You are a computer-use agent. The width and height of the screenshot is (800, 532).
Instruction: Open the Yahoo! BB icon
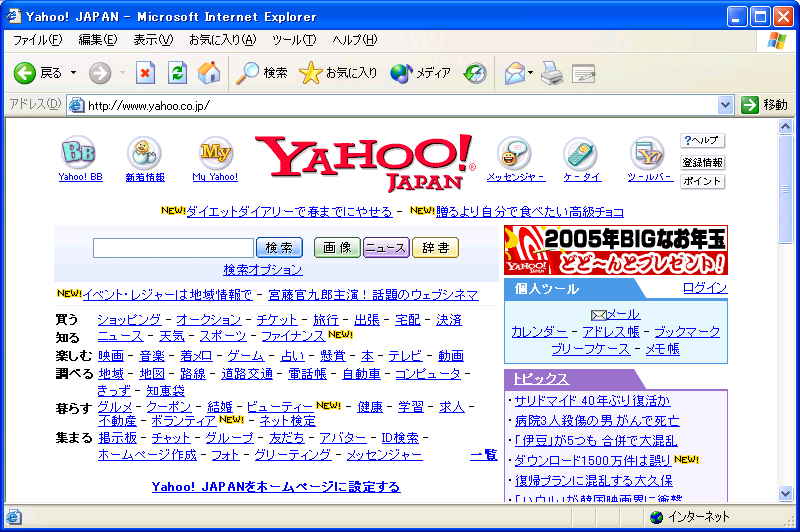click(79, 153)
